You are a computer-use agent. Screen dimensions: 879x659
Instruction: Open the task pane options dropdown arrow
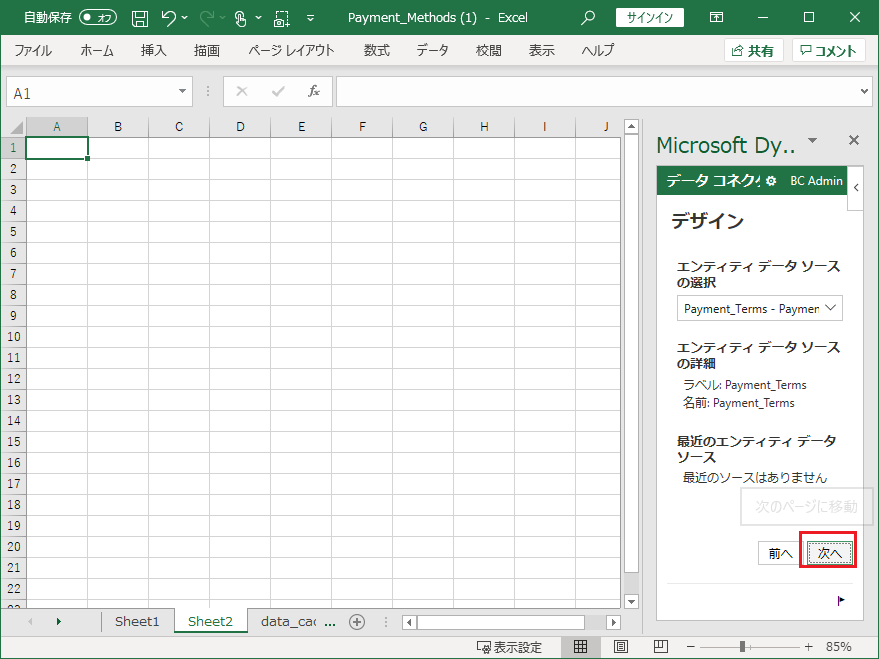coord(812,141)
